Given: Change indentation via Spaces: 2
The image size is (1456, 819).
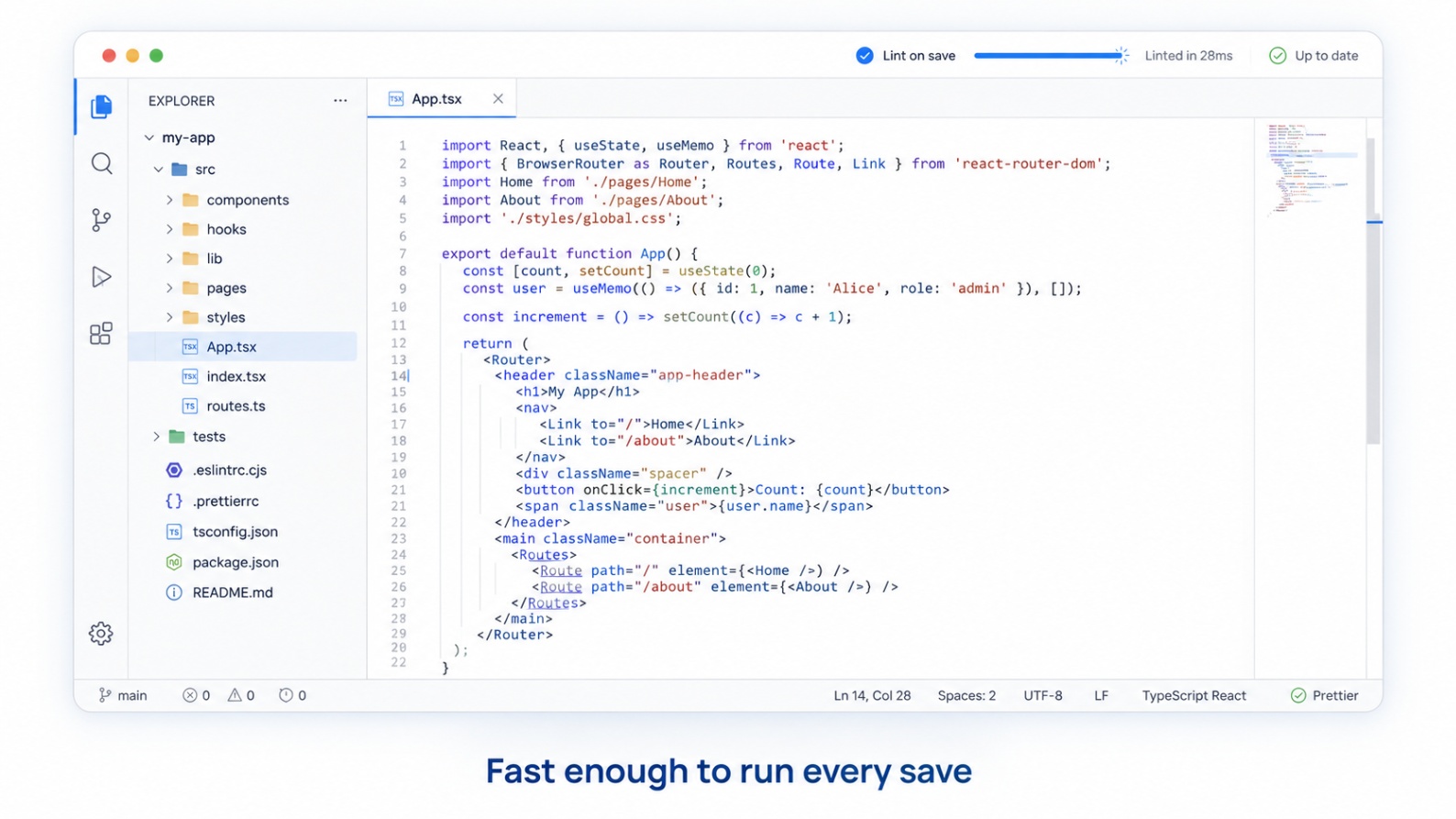Looking at the screenshot, I should click(966, 695).
